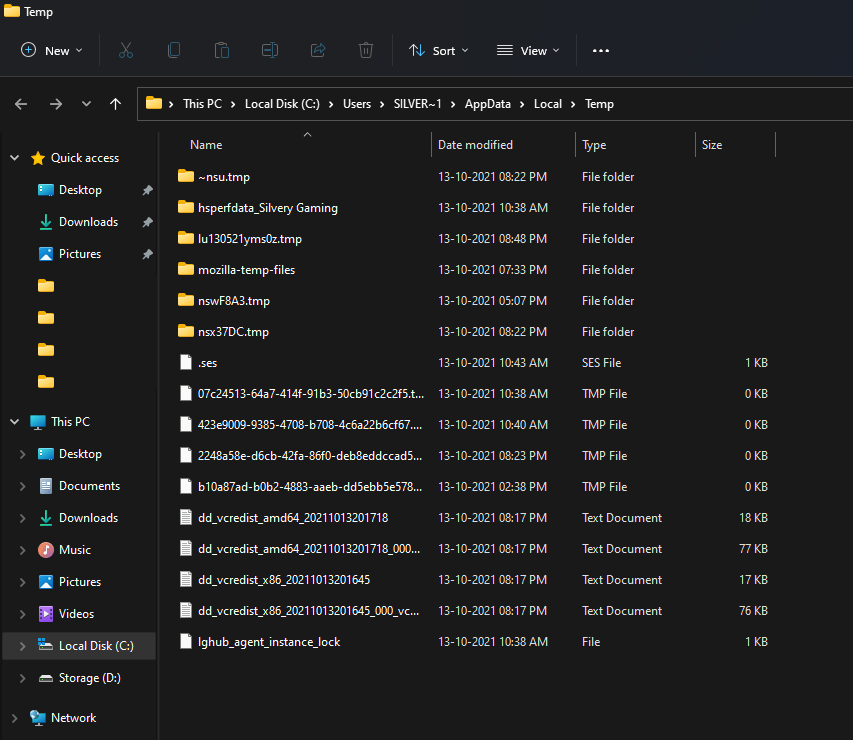Open the See more three-dots menu
The image size is (853, 740).
(601, 51)
